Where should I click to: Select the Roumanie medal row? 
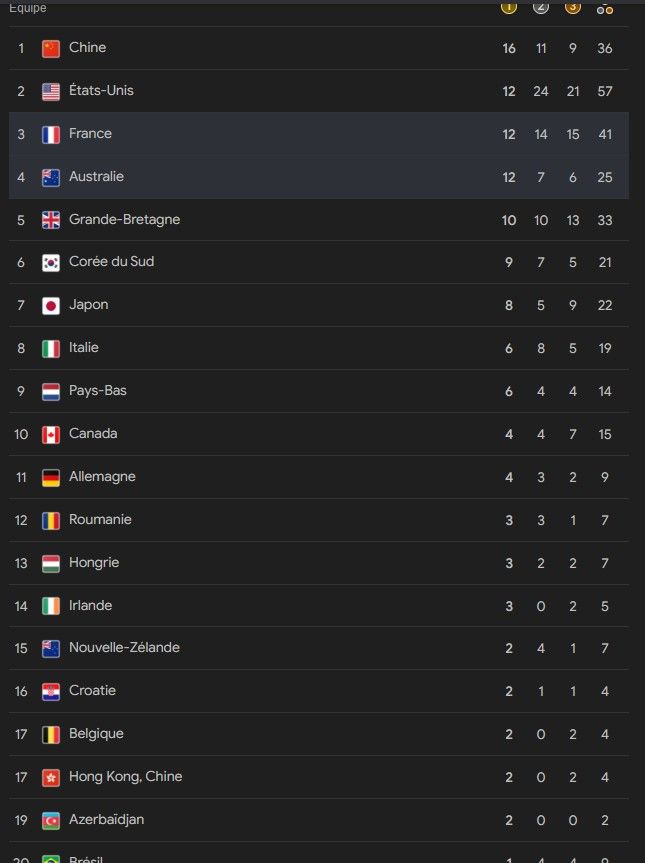(x=319, y=520)
